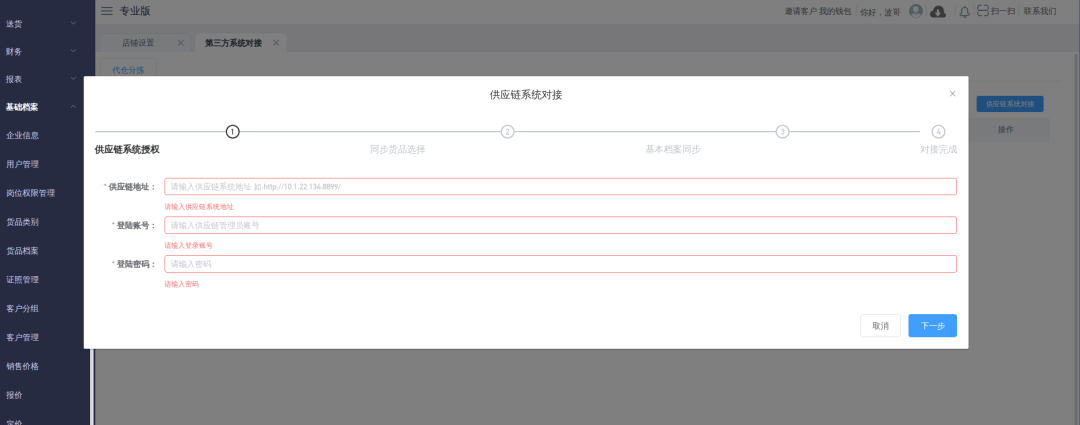Close the 店铺设置 tab
This screenshot has height=425, width=1080.
(x=180, y=43)
